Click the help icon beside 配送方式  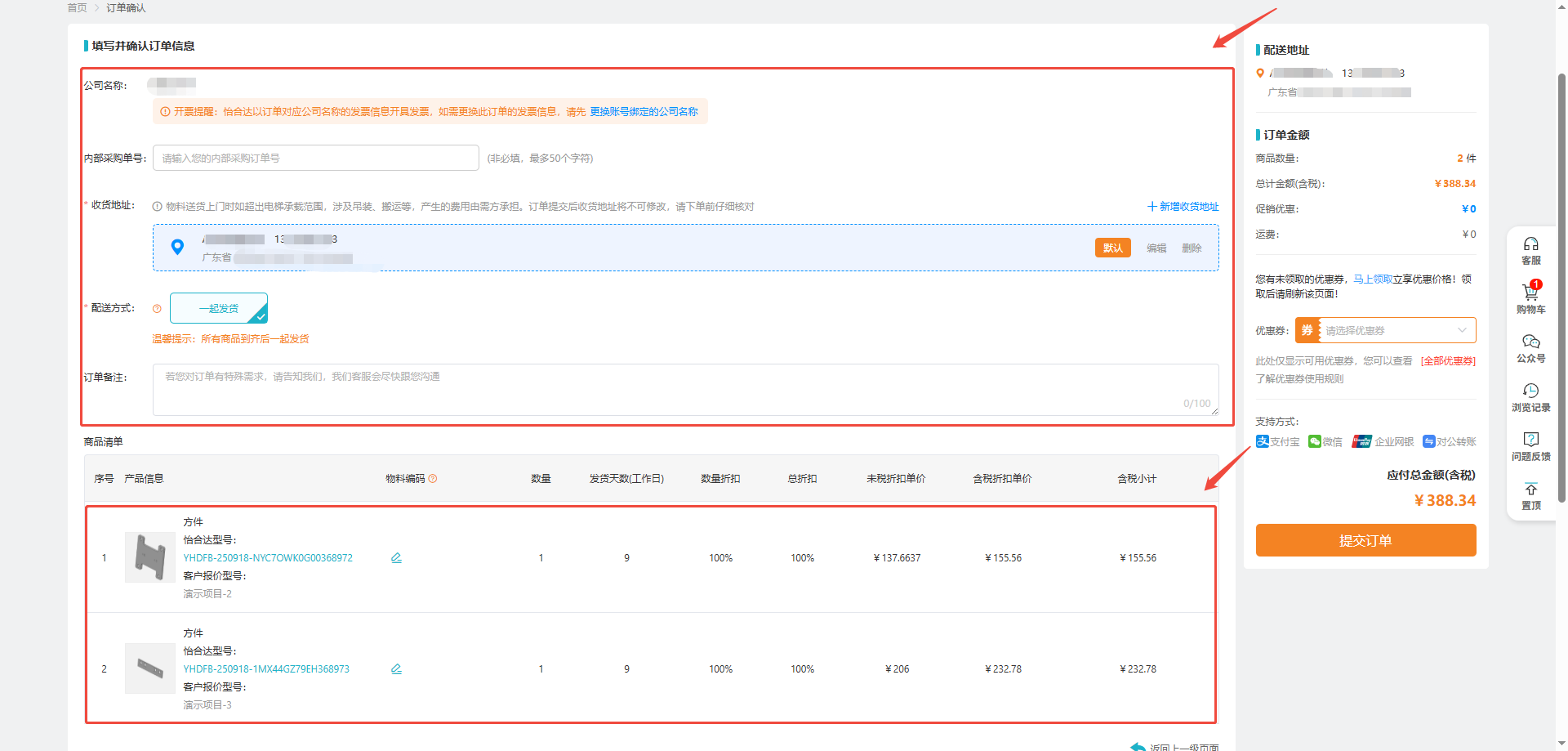tap(157, 309)
